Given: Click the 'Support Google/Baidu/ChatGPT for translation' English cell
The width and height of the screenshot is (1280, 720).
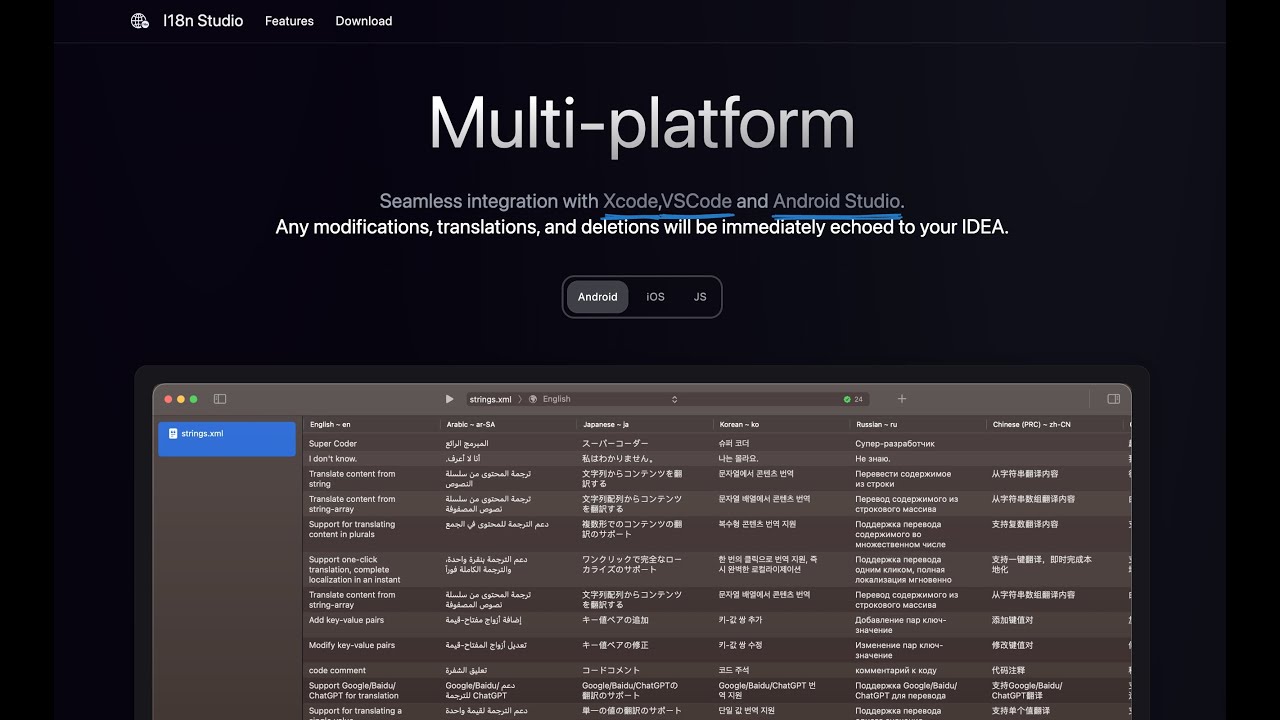Looking at the screenshot, I should click(353, 691).
